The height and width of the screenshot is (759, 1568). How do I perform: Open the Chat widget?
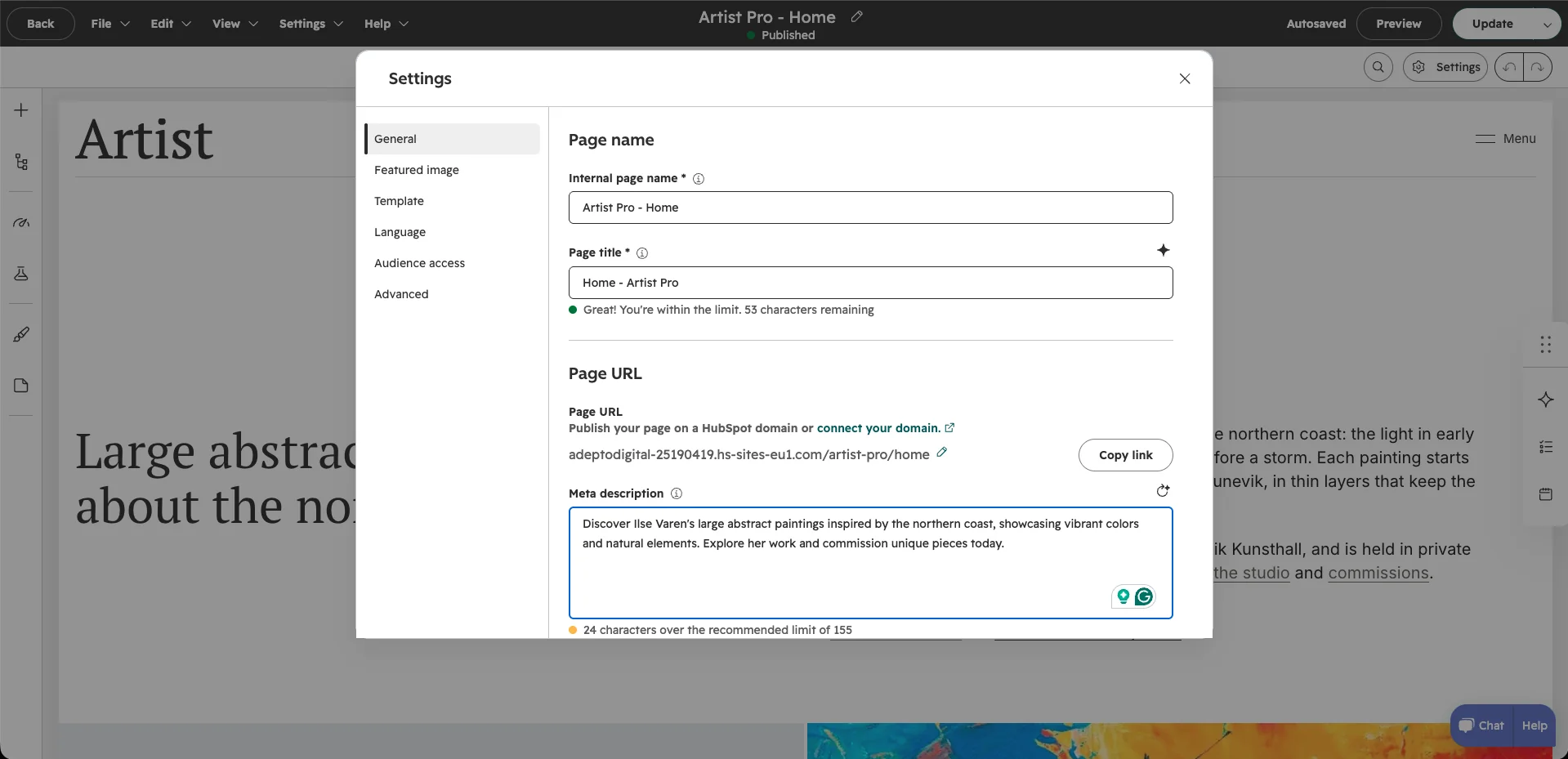point(1481,726)
